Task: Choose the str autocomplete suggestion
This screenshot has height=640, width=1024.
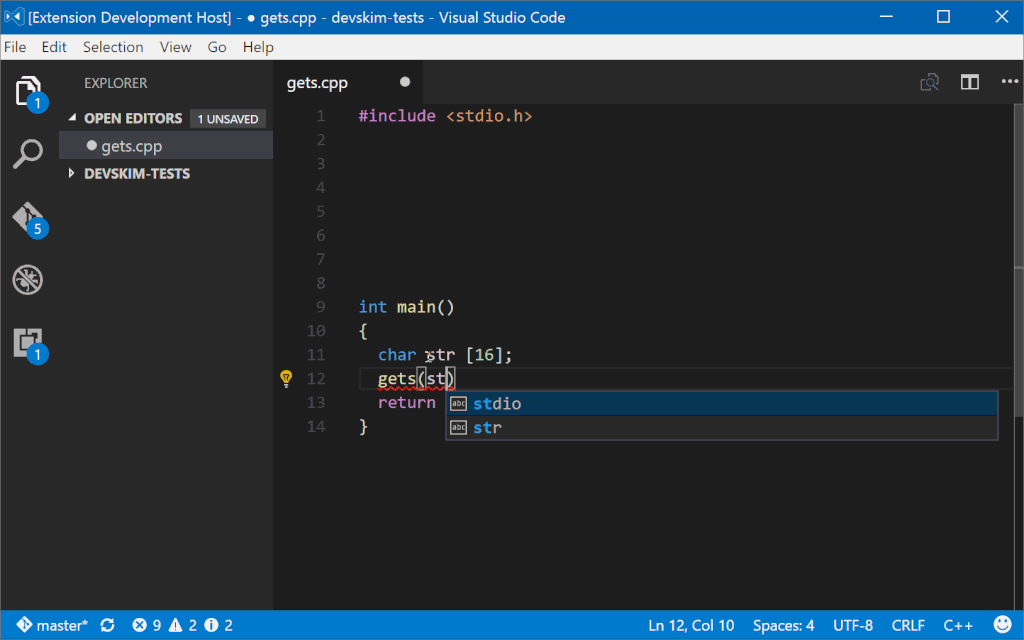Action: click(x=722, y=428)
